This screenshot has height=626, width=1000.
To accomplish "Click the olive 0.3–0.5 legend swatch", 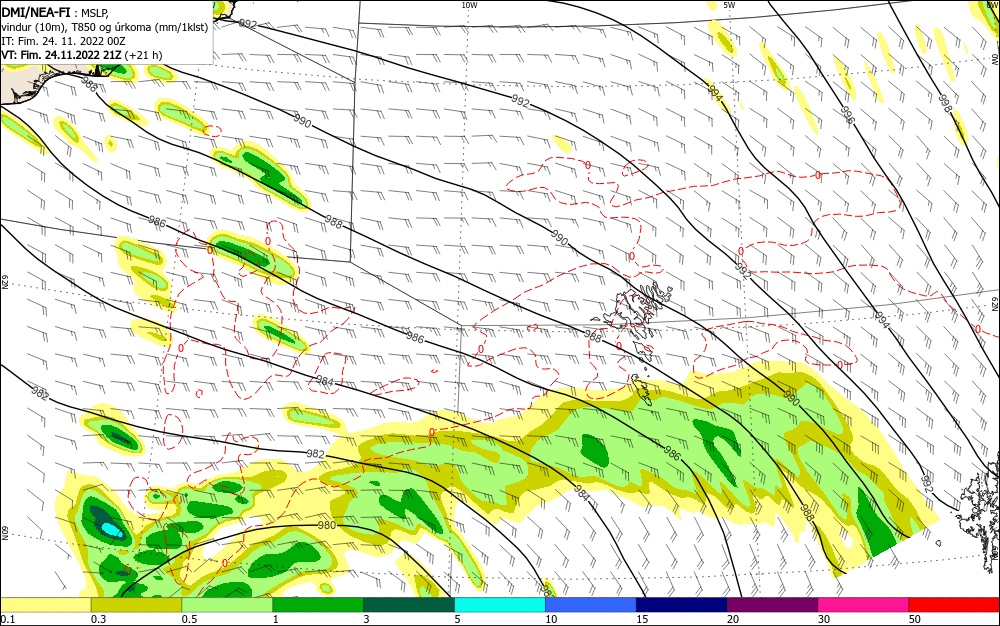I will point(136,605).
